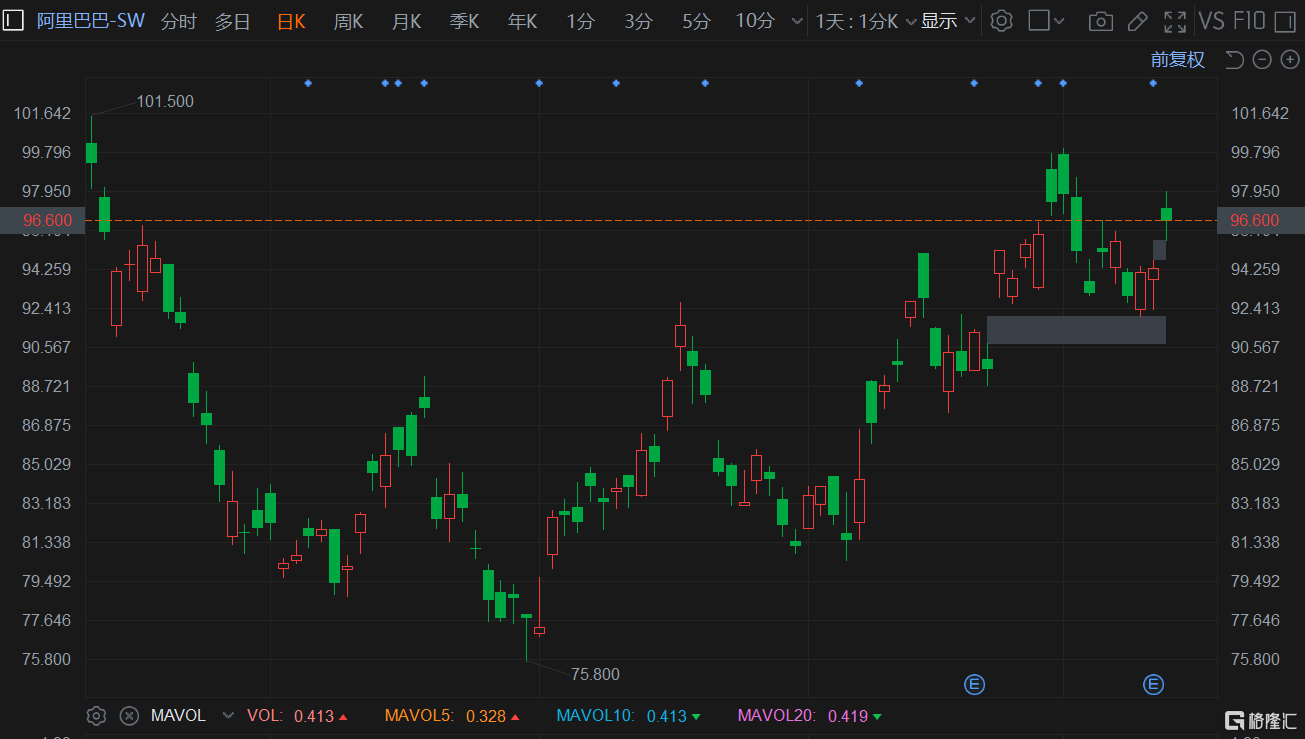This screenshot has width=1305, height=739.
Task: Take a chart screenshot with camera icon
Action: [x=1100, y=21]
